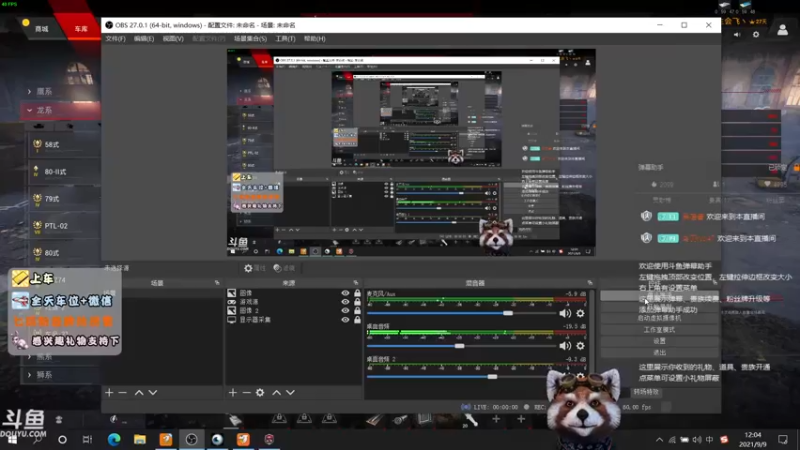Screen dimensions: 800x450
Task: Click the OBS preview canvas
Action: (x=411, y=153)
